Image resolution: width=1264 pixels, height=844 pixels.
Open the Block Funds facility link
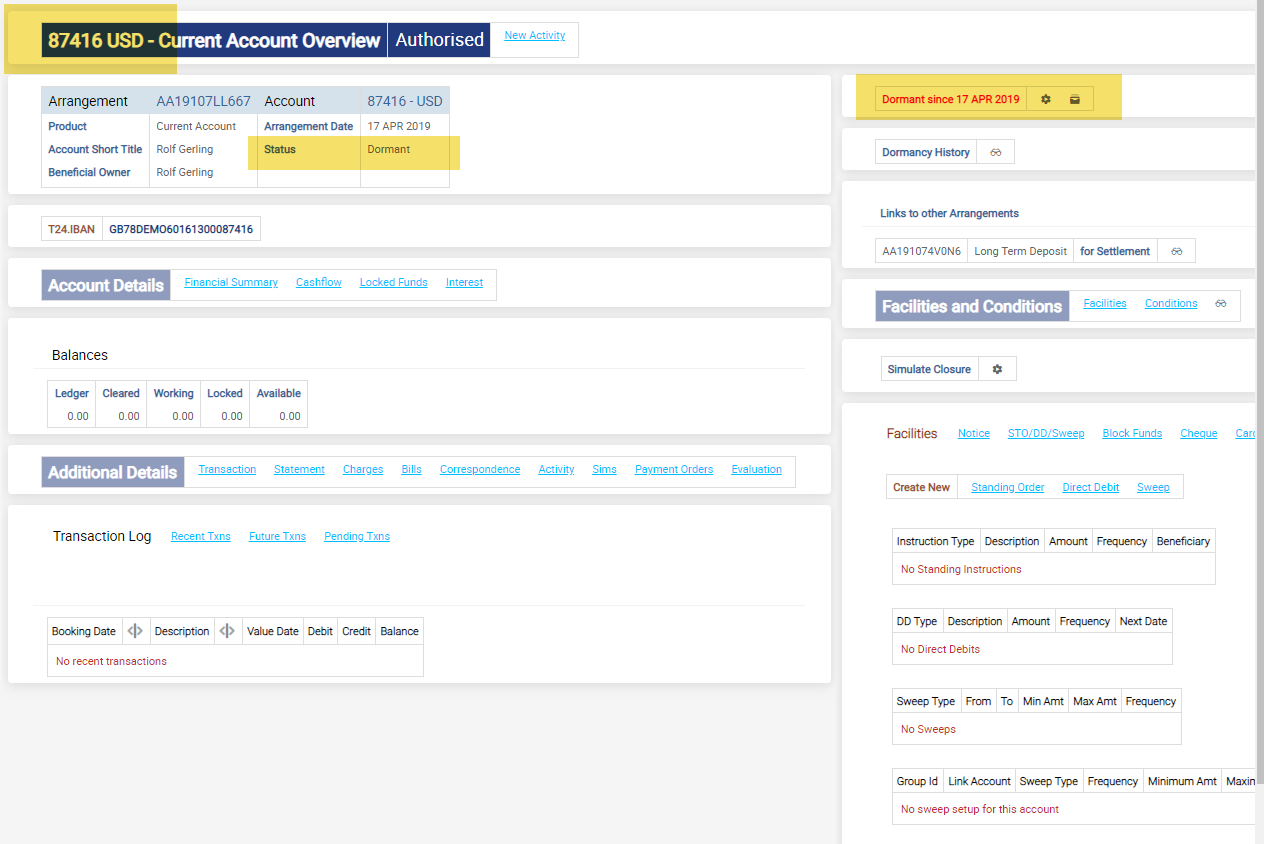point(1131,434)
